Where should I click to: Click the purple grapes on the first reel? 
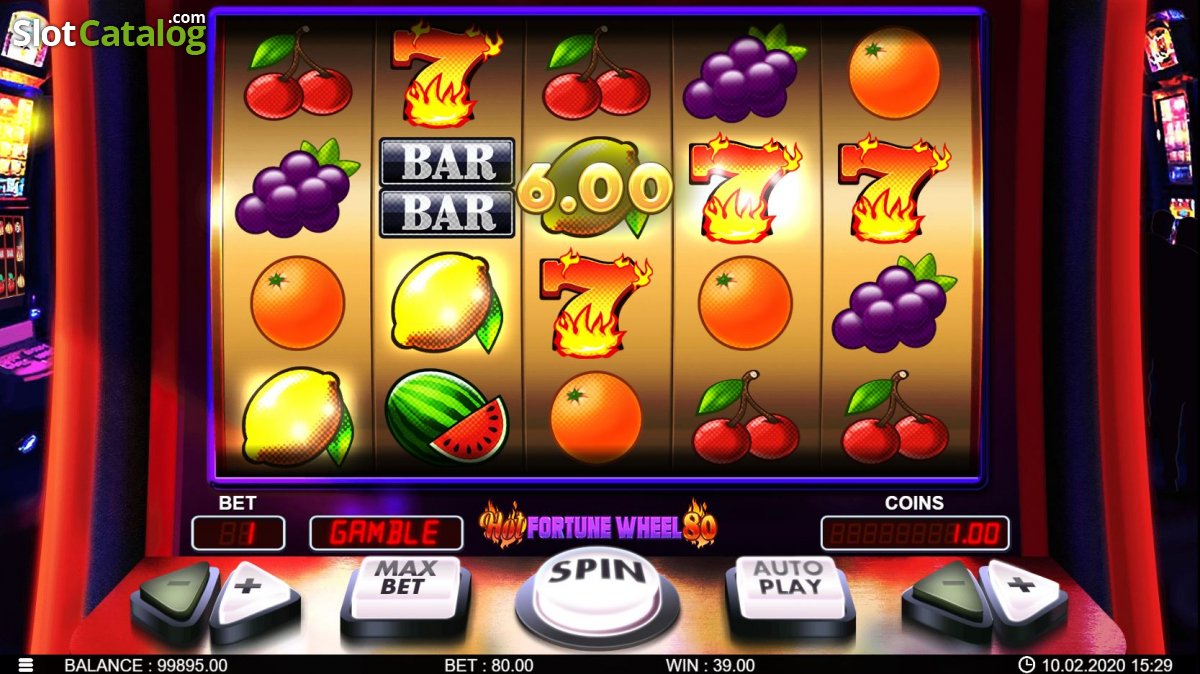click(297, 187)
